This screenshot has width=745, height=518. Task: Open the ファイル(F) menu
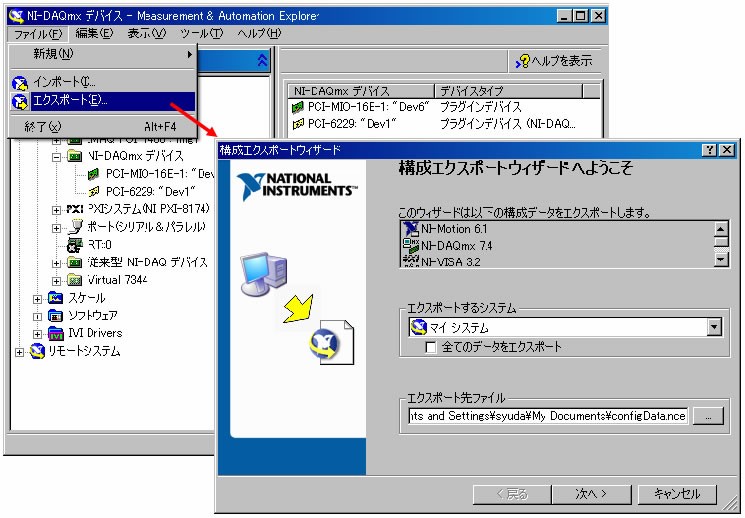(38, 34)
